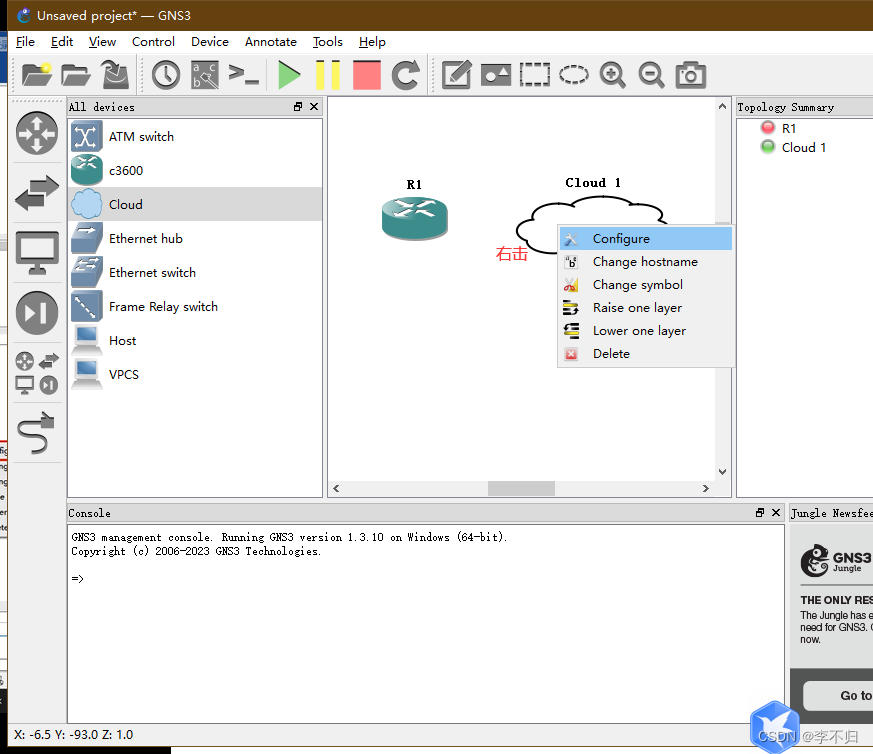Click canvas vertical scrollbar up arrow

[x=722, y=106]
